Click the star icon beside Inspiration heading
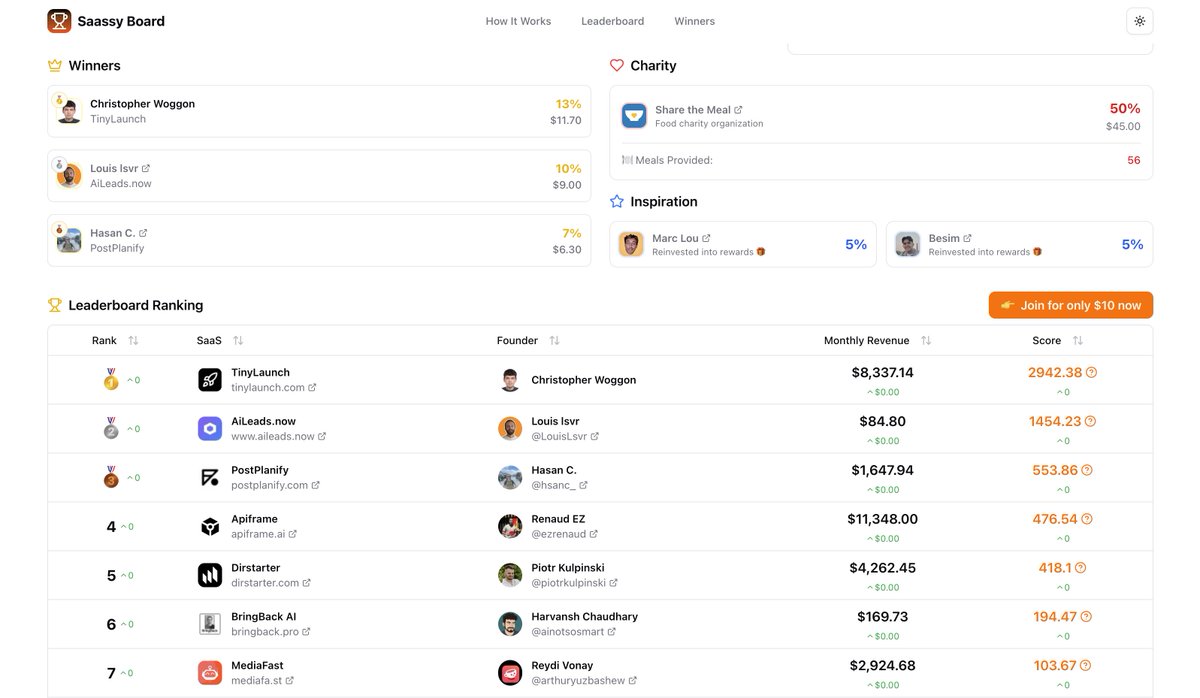Viewport: 1200px width, 698px height. pos(616,201)
